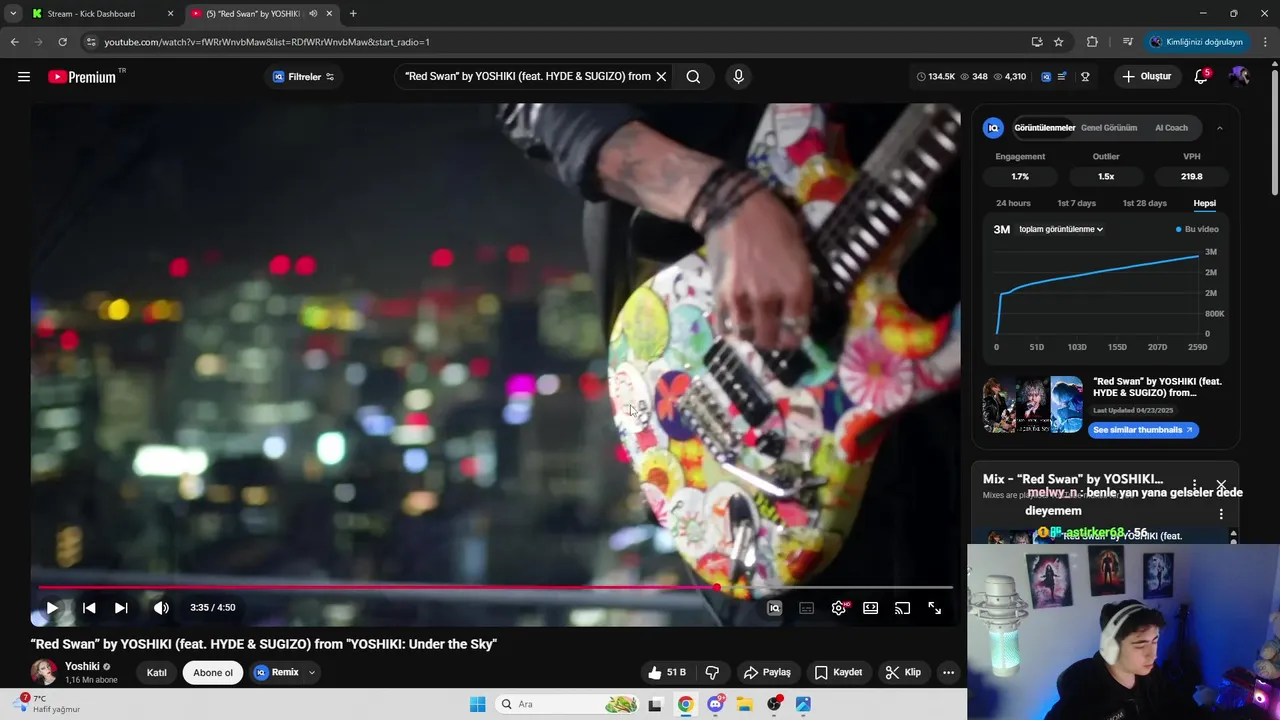Clear the search box text
The width and height of the screenshot is (1280, 720).
point(661,77)
